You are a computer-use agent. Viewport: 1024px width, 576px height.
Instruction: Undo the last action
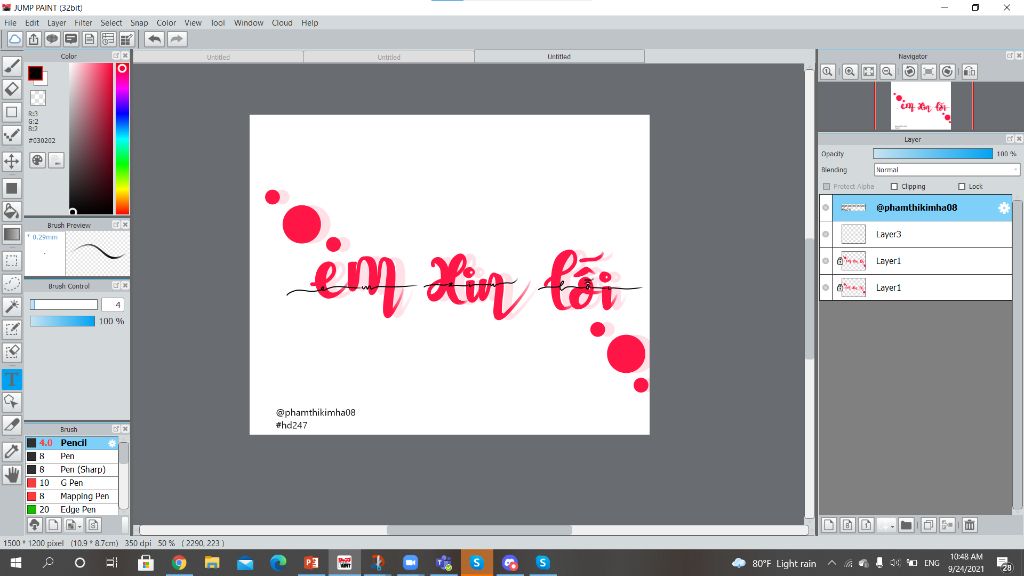pyautogui.click(x=154, y=39)
